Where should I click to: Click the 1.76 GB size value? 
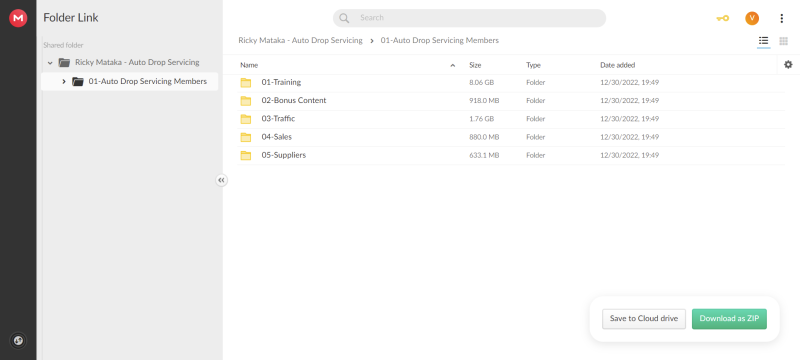pyautogui.click(x=482, y=119)
